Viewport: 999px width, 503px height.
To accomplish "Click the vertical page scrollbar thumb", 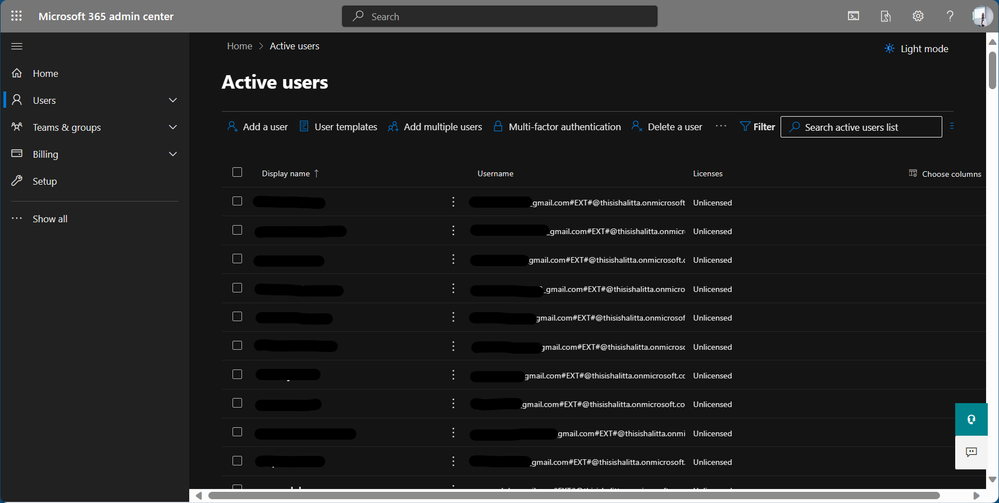I will pos(992,69).
